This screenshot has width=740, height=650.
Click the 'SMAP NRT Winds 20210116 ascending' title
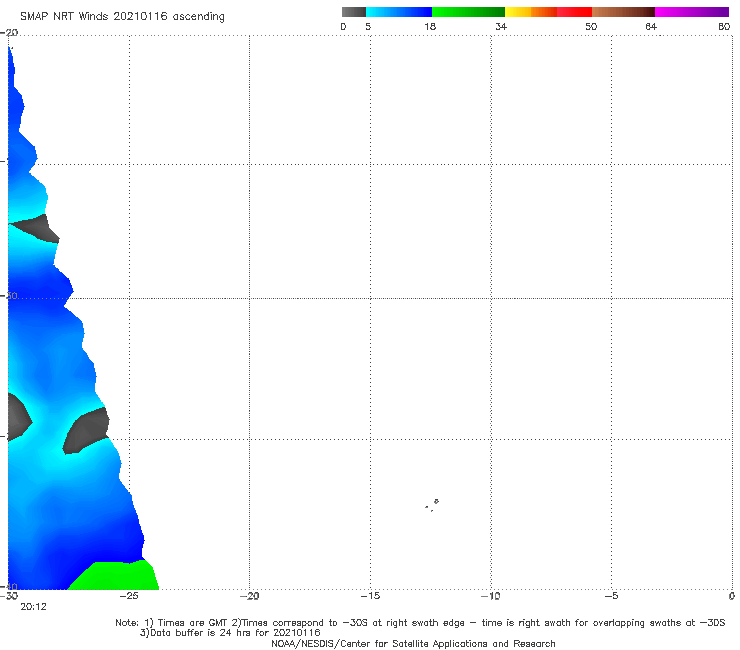[122, 16]
